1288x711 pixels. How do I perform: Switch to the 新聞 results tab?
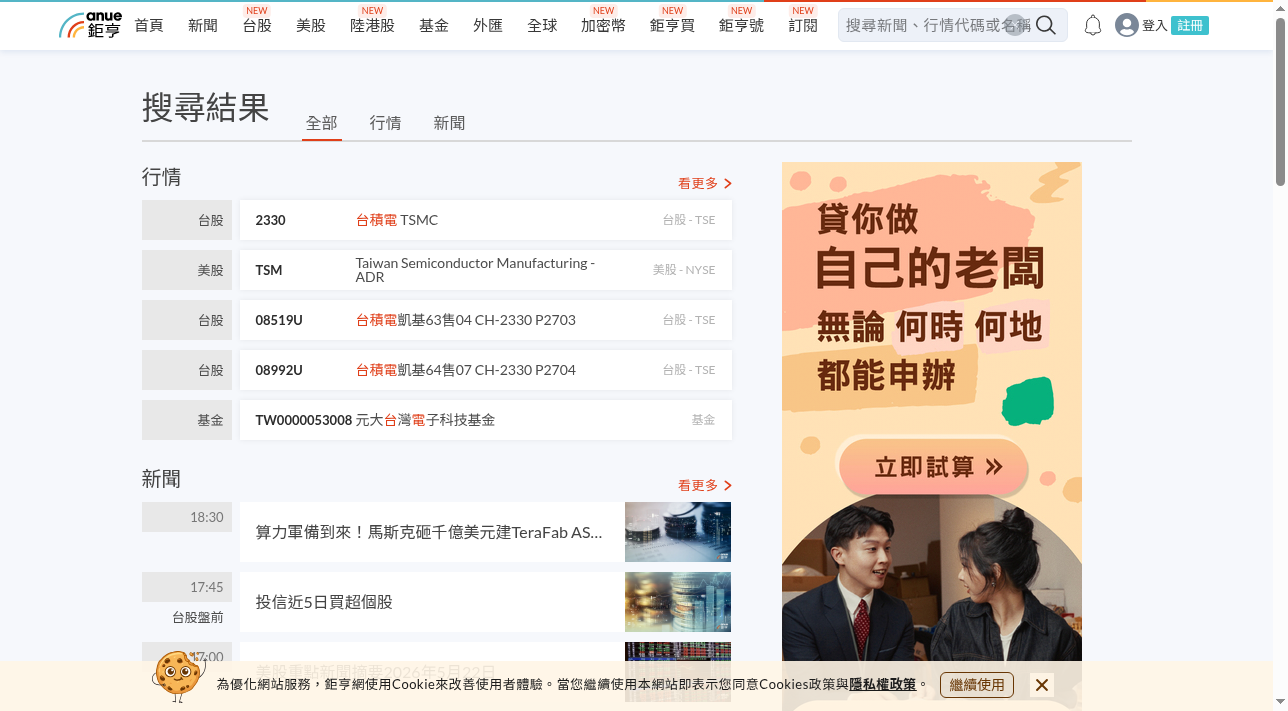click(x=449, y=123)
